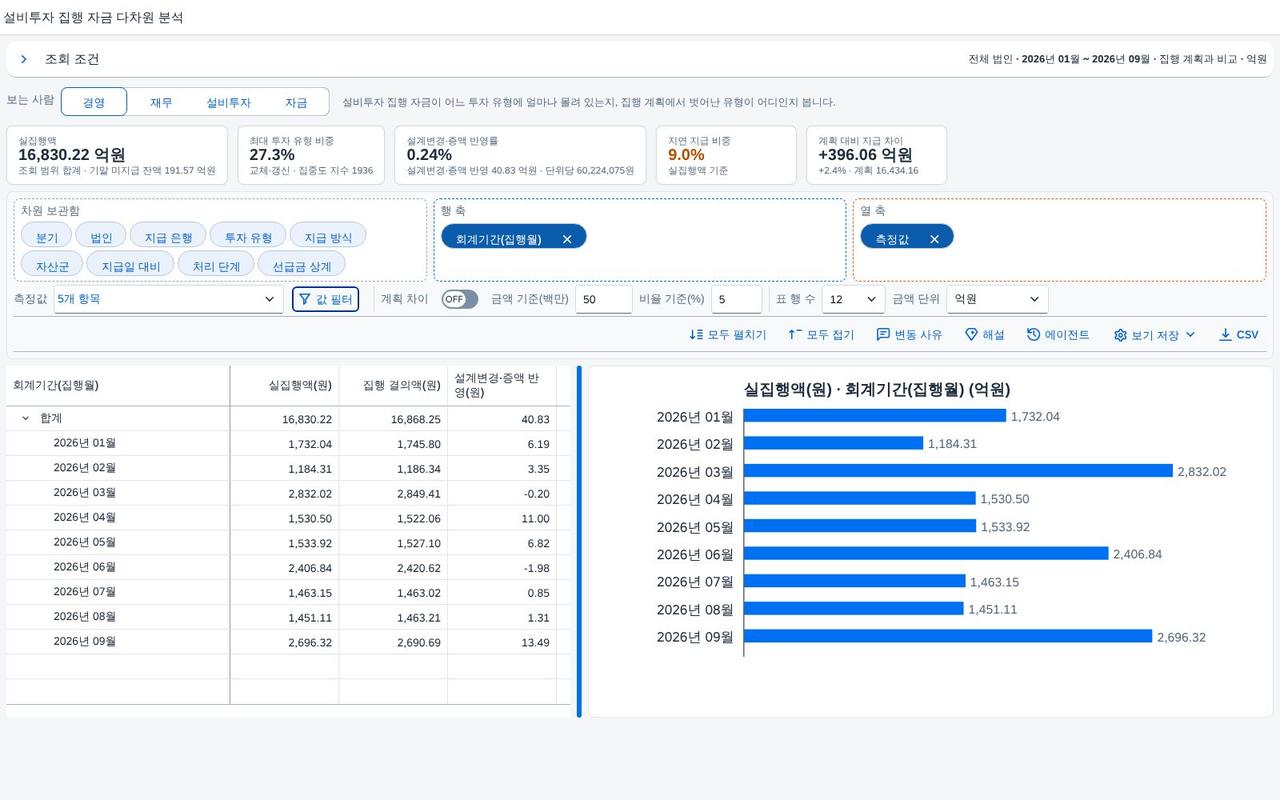
Task: Launch the 에이전트 button
Action: point(1058,335)
